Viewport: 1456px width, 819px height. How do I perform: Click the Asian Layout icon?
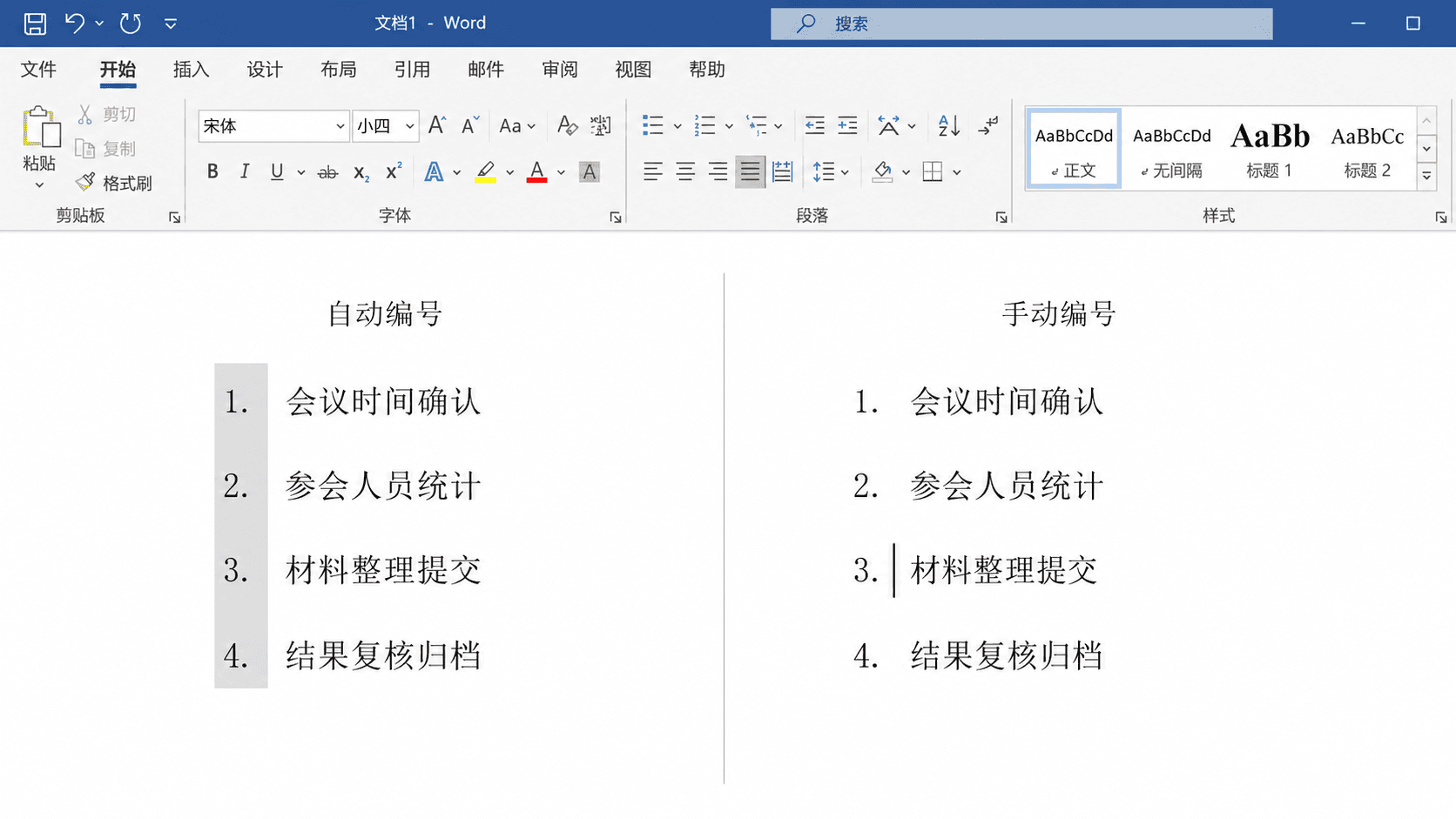pos(888,125)
